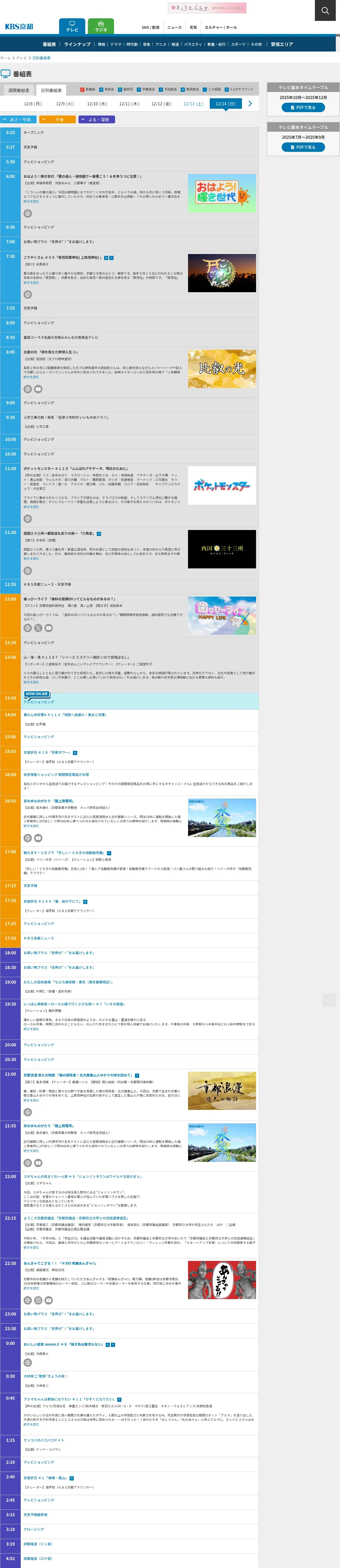The height and width of the screenshot is (1568, 340).
Task: Select the 12/10 (水) date tab
Action: (x=97, y=103)
